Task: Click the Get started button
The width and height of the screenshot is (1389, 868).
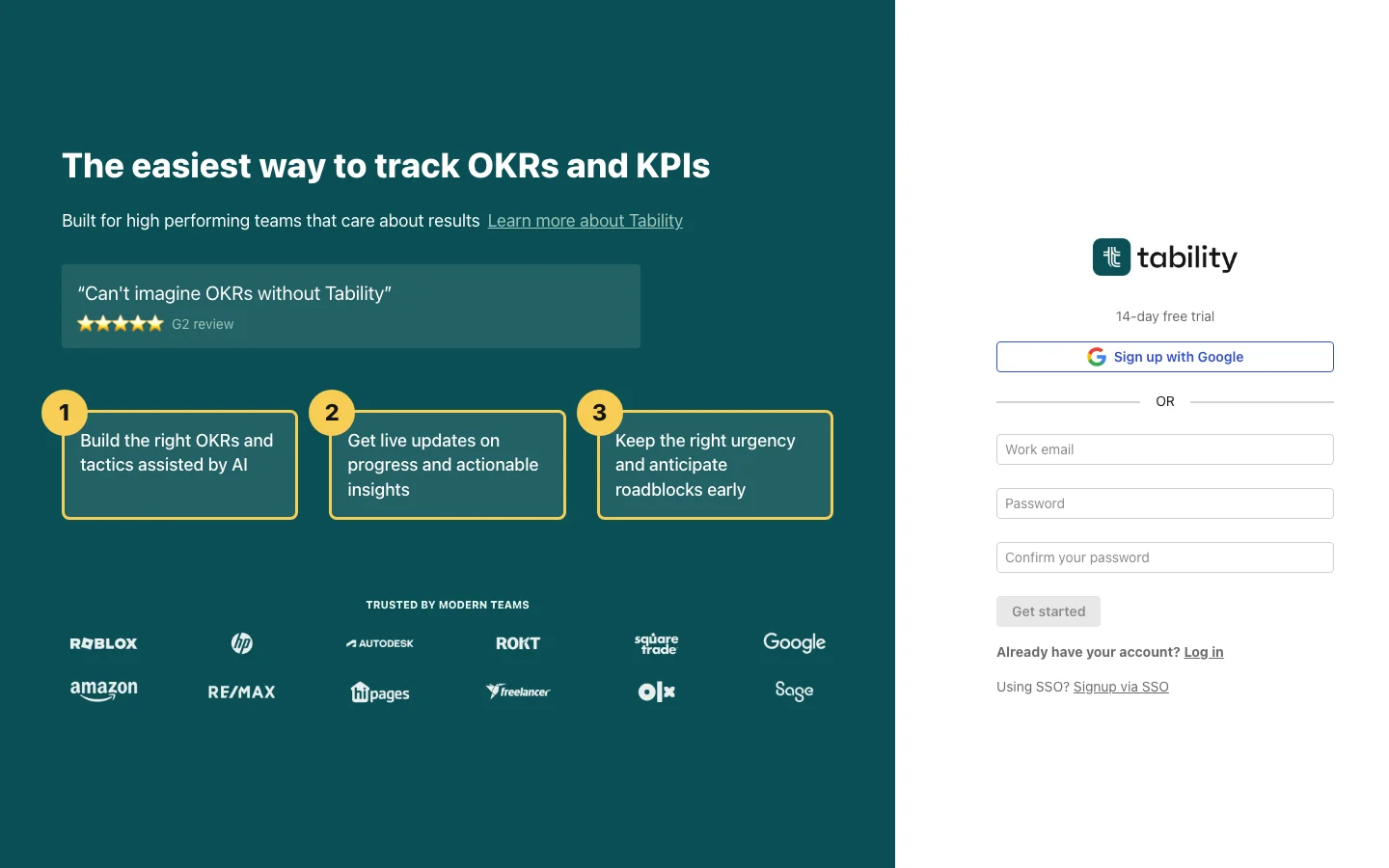Action: tap(1049, 611)
